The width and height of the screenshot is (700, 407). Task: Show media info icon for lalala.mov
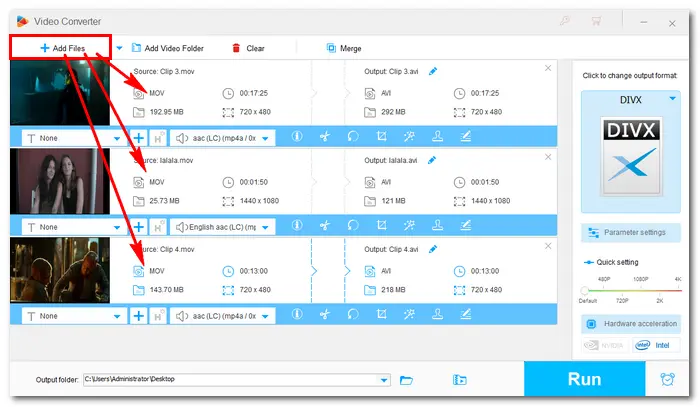pyautogui.click(x=297, y=225)
